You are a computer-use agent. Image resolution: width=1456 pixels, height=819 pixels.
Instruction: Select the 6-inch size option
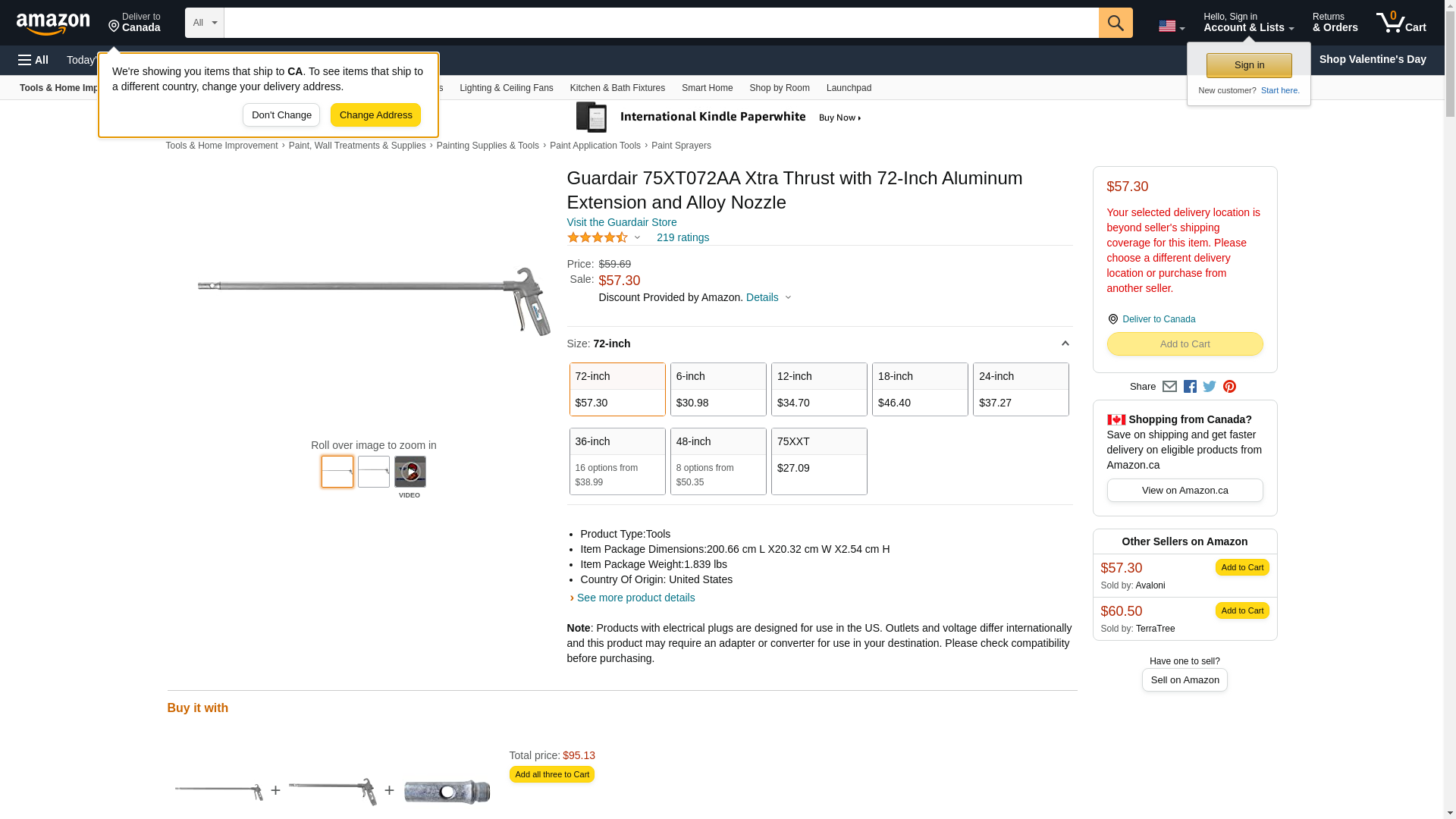[717, 389]
